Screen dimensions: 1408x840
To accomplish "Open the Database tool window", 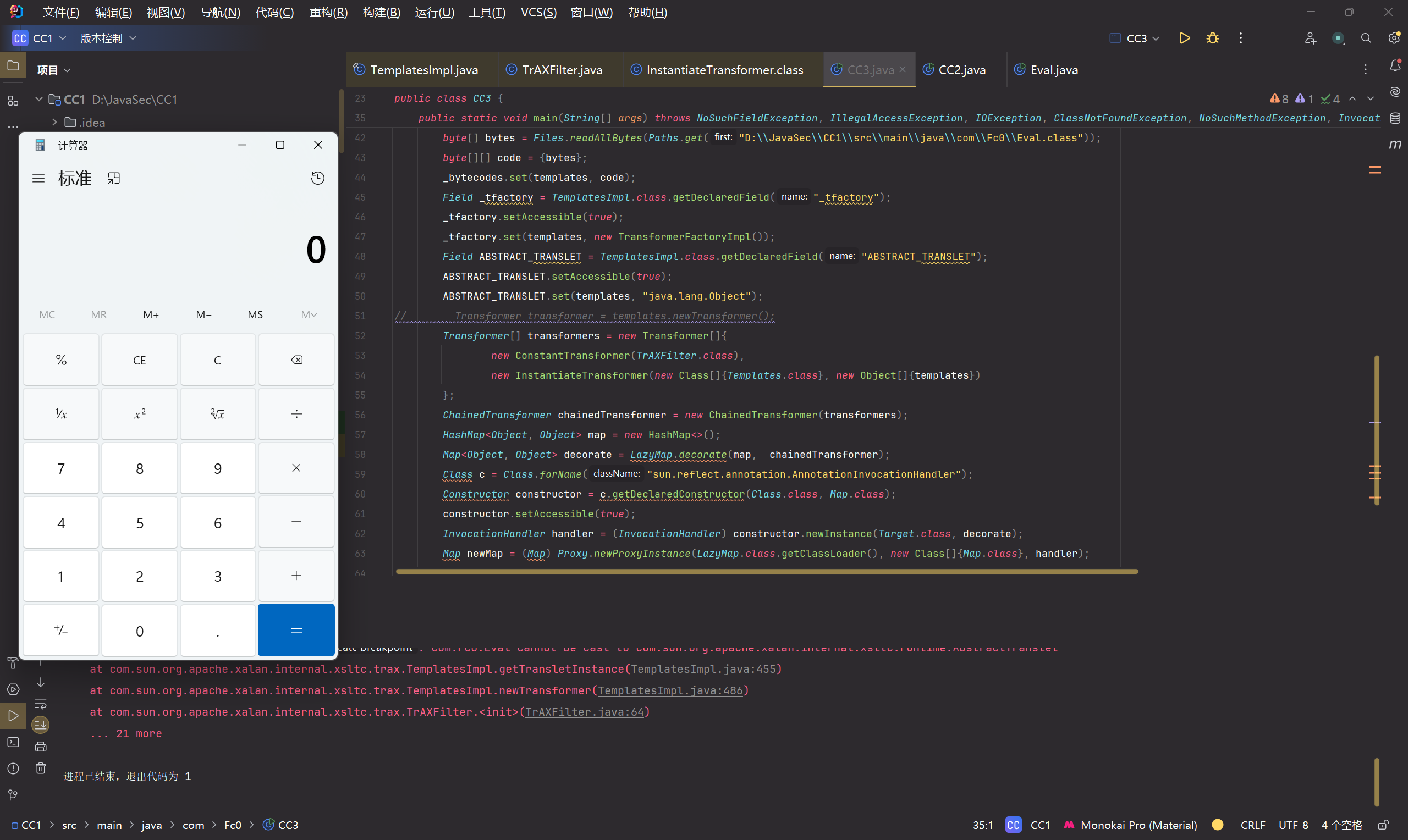I will pyautogui.click(x=1395, y=118).
